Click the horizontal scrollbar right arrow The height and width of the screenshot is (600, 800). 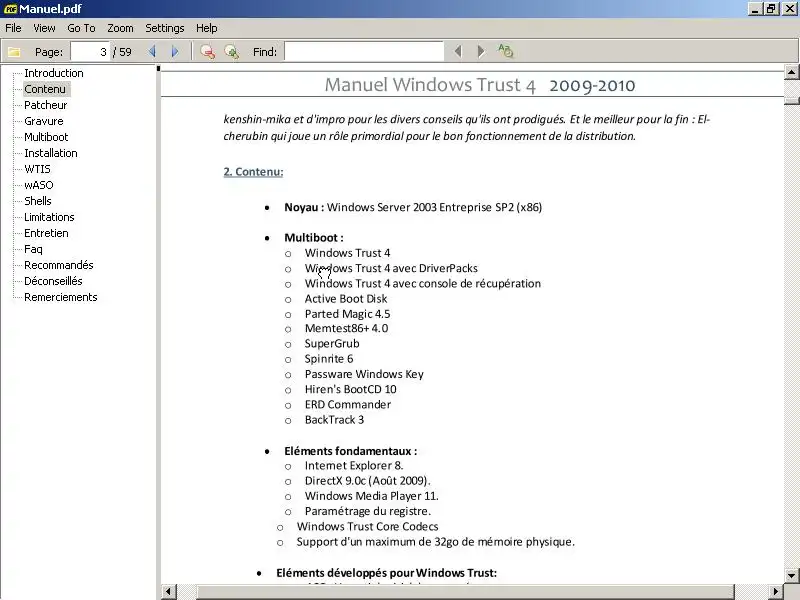[776, 592]
